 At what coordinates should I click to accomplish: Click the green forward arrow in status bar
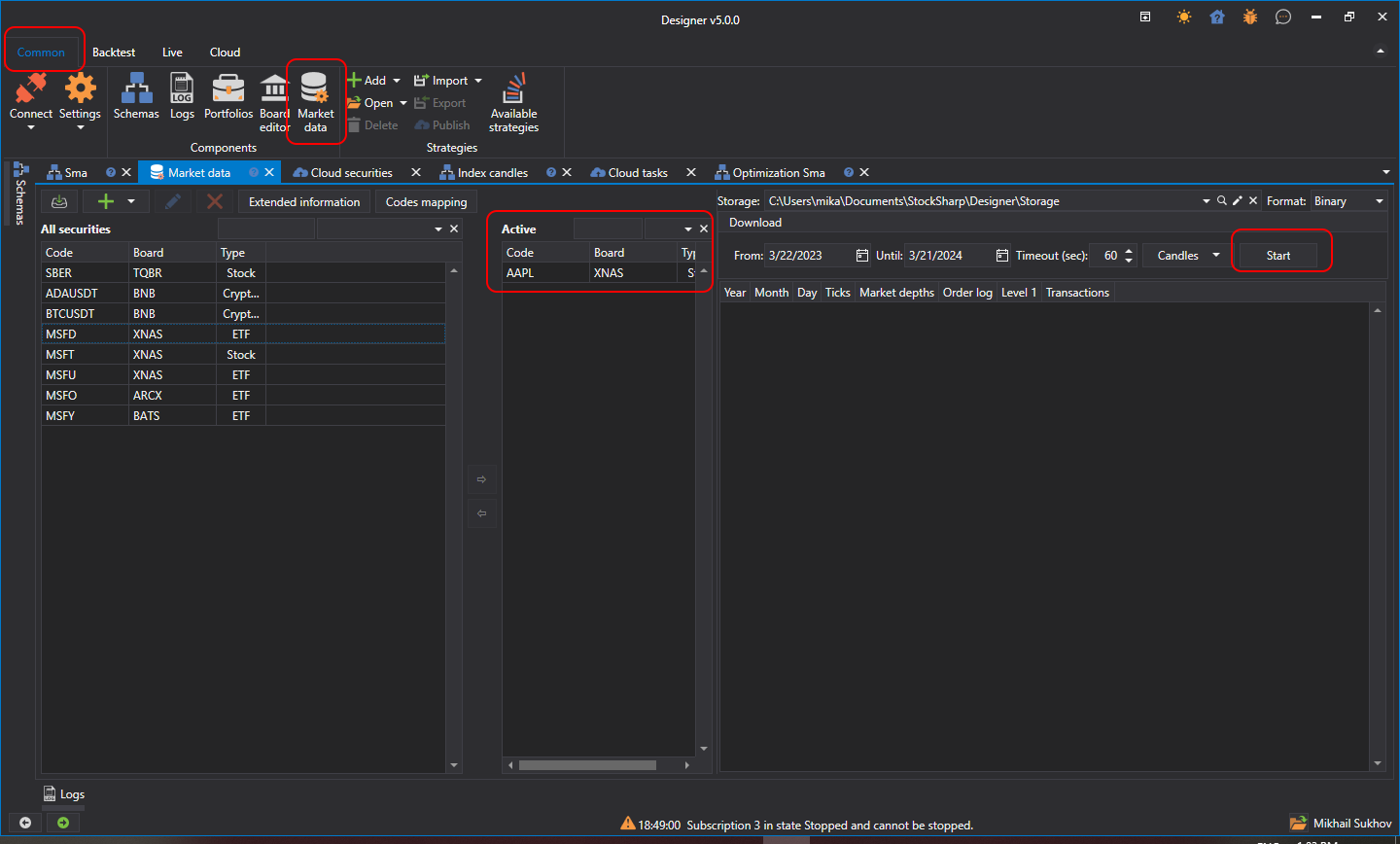coord(63,823)
